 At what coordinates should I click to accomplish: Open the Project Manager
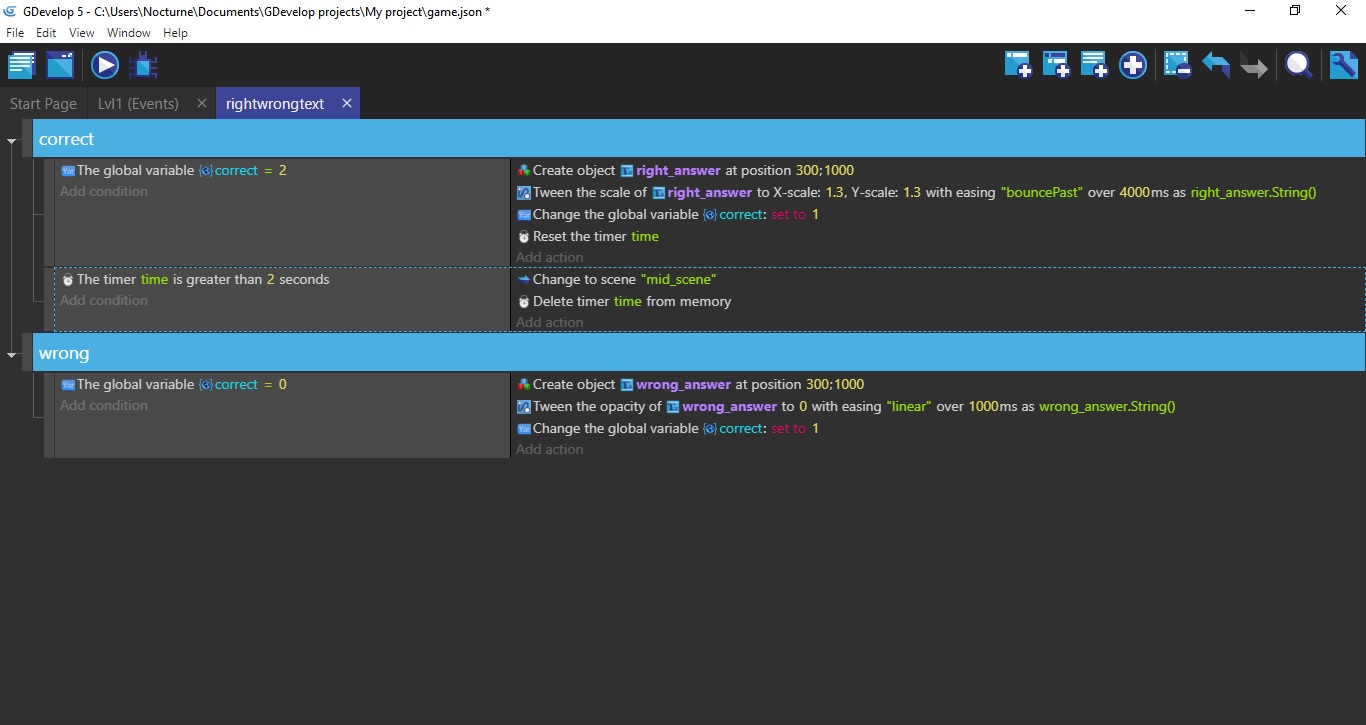(22, 64)
